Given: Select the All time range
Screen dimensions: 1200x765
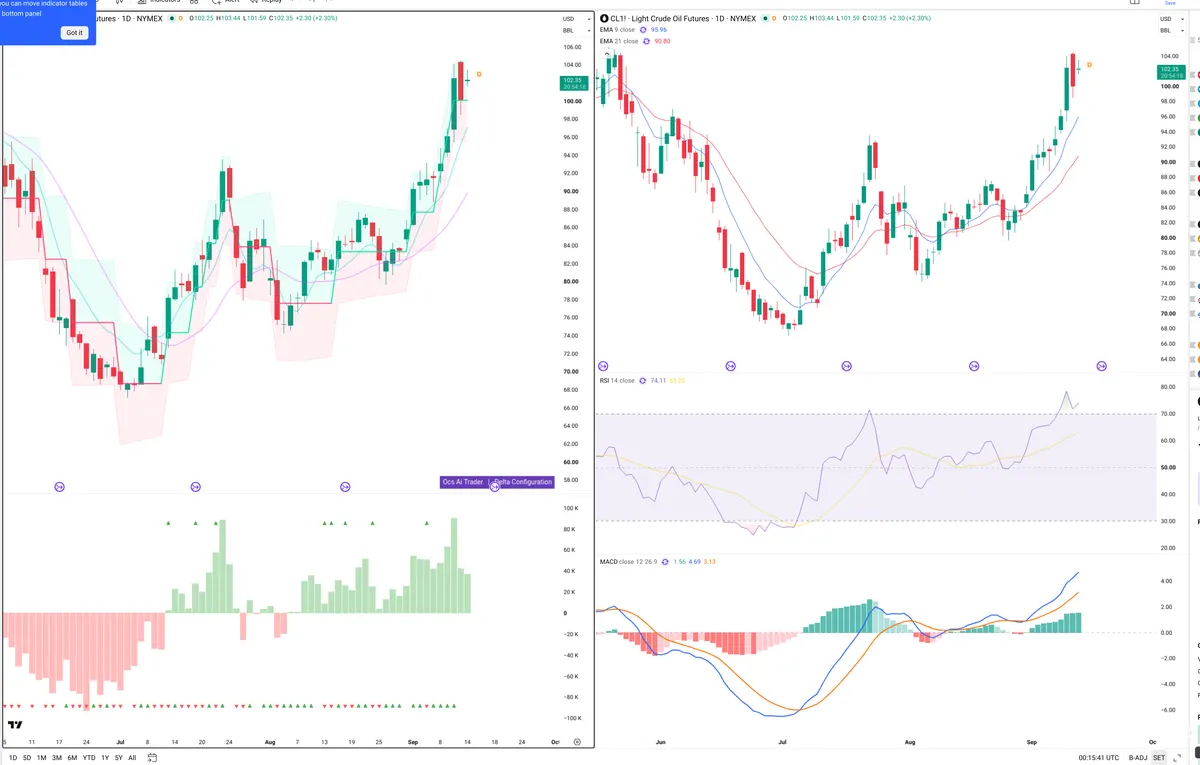Looking at the screenshot, I should tap(132, 758).
